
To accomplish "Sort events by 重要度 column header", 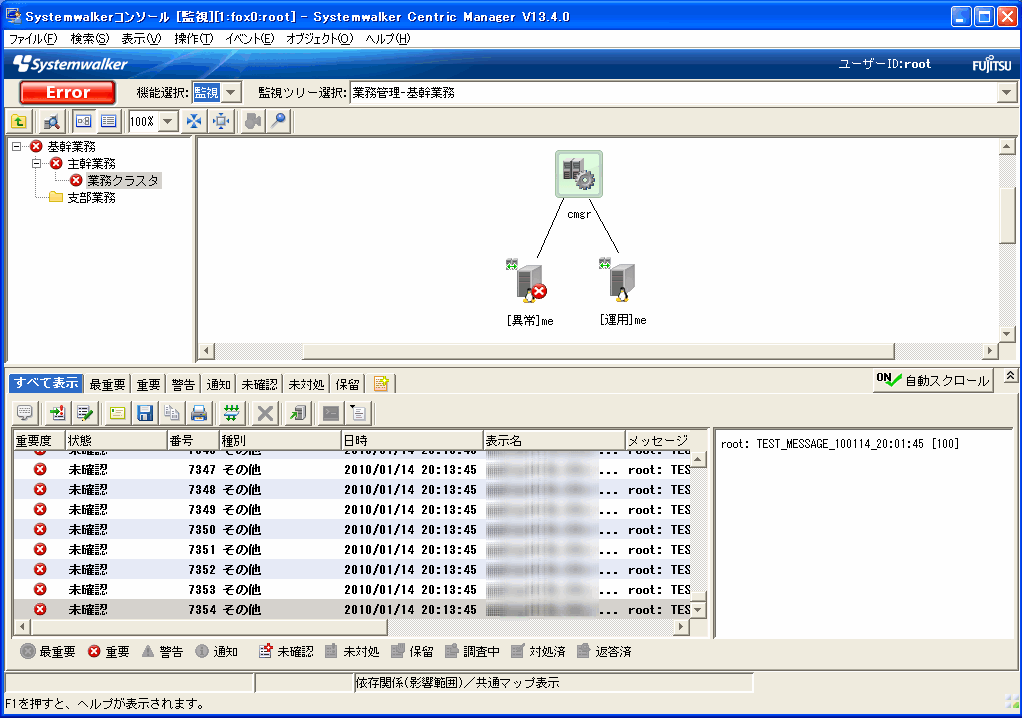I will [x=39, y=441].
